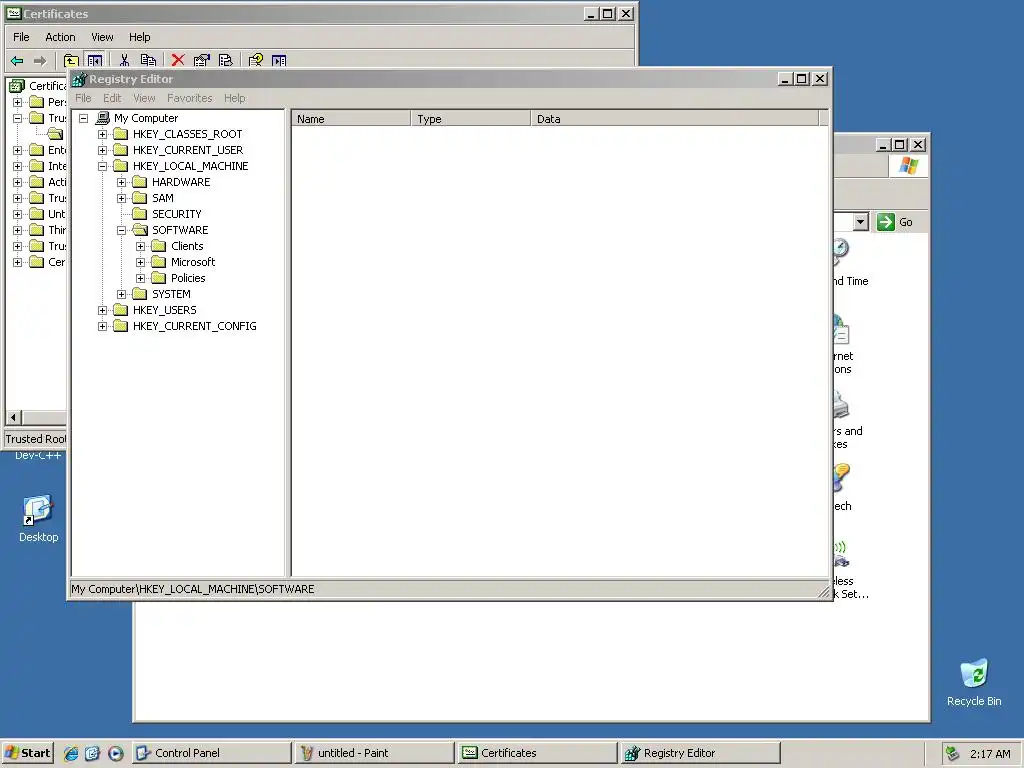This screenshot has width=1024, height=768.
Task: Switch to Certificates taskbar button
Action: point(537,753)
